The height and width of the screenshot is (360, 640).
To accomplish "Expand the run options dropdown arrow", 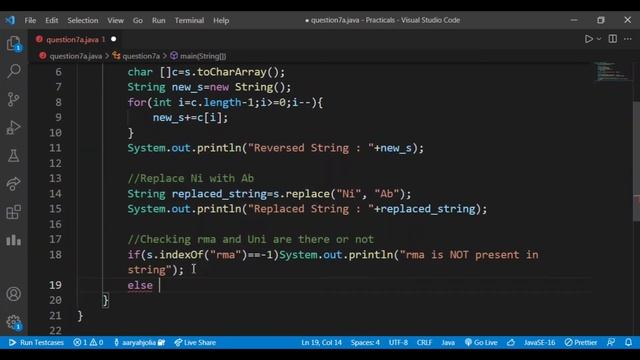I will pos(599,39).
